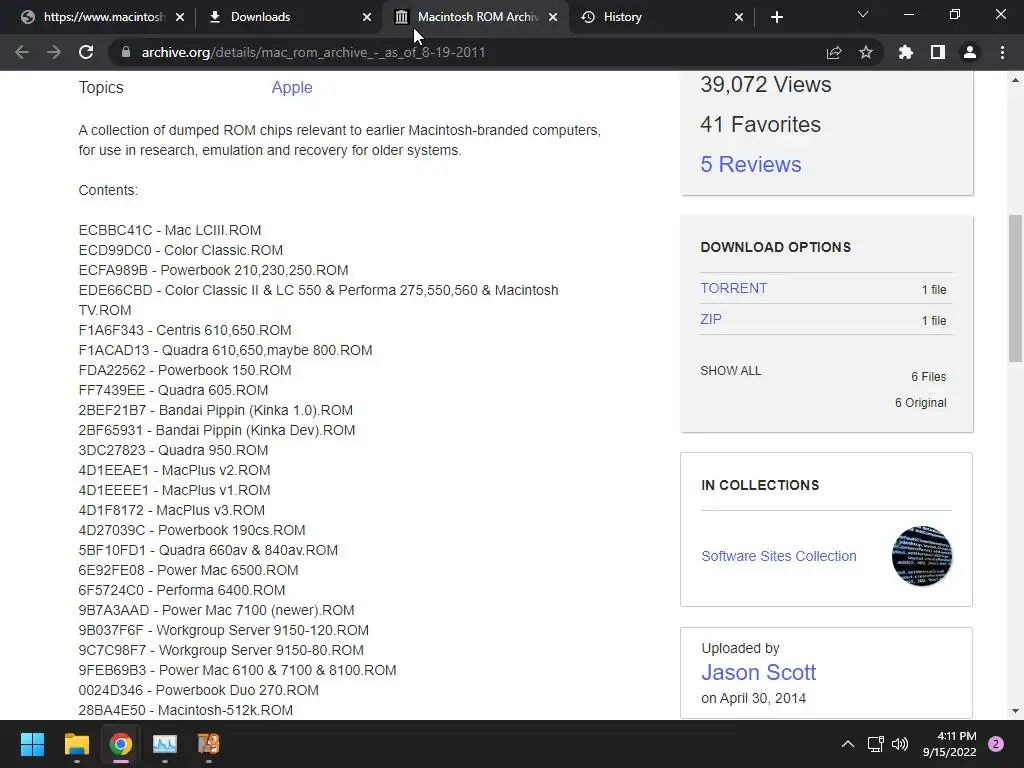Download the ZIP file
The height and width of the screenshot is (768, 1024).
[711, 319]
